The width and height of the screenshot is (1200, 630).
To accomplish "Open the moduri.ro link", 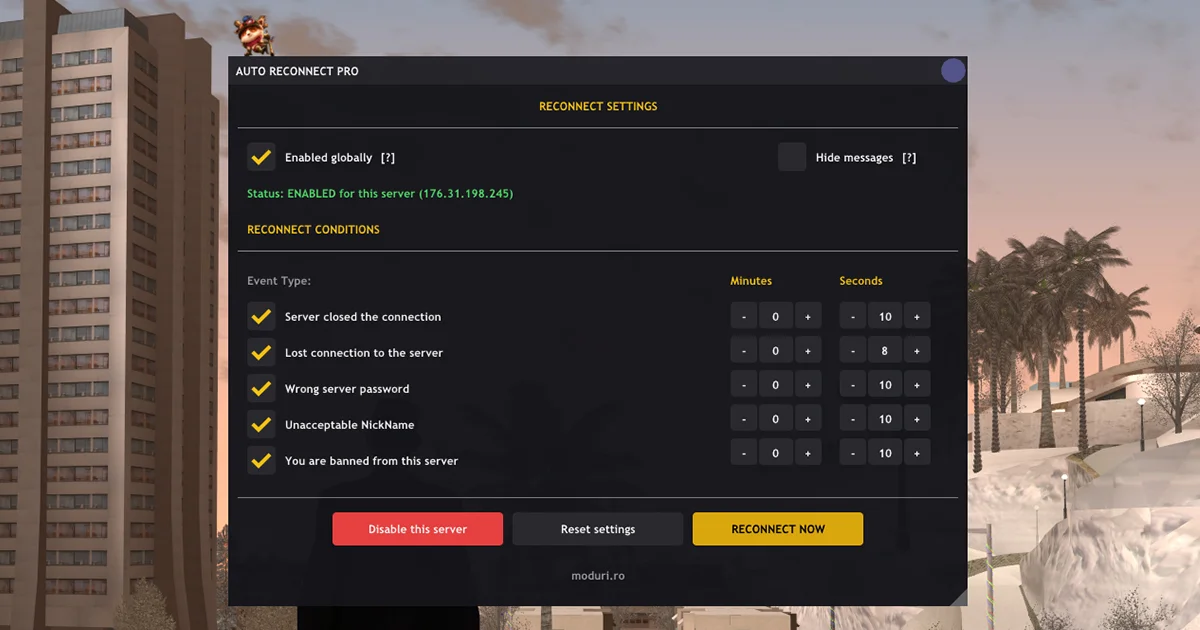I will point(598,576).
